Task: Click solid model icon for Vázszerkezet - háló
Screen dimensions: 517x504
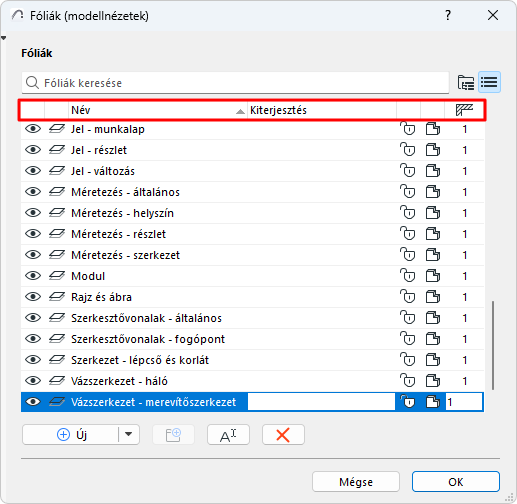Action: pos(433,381)
